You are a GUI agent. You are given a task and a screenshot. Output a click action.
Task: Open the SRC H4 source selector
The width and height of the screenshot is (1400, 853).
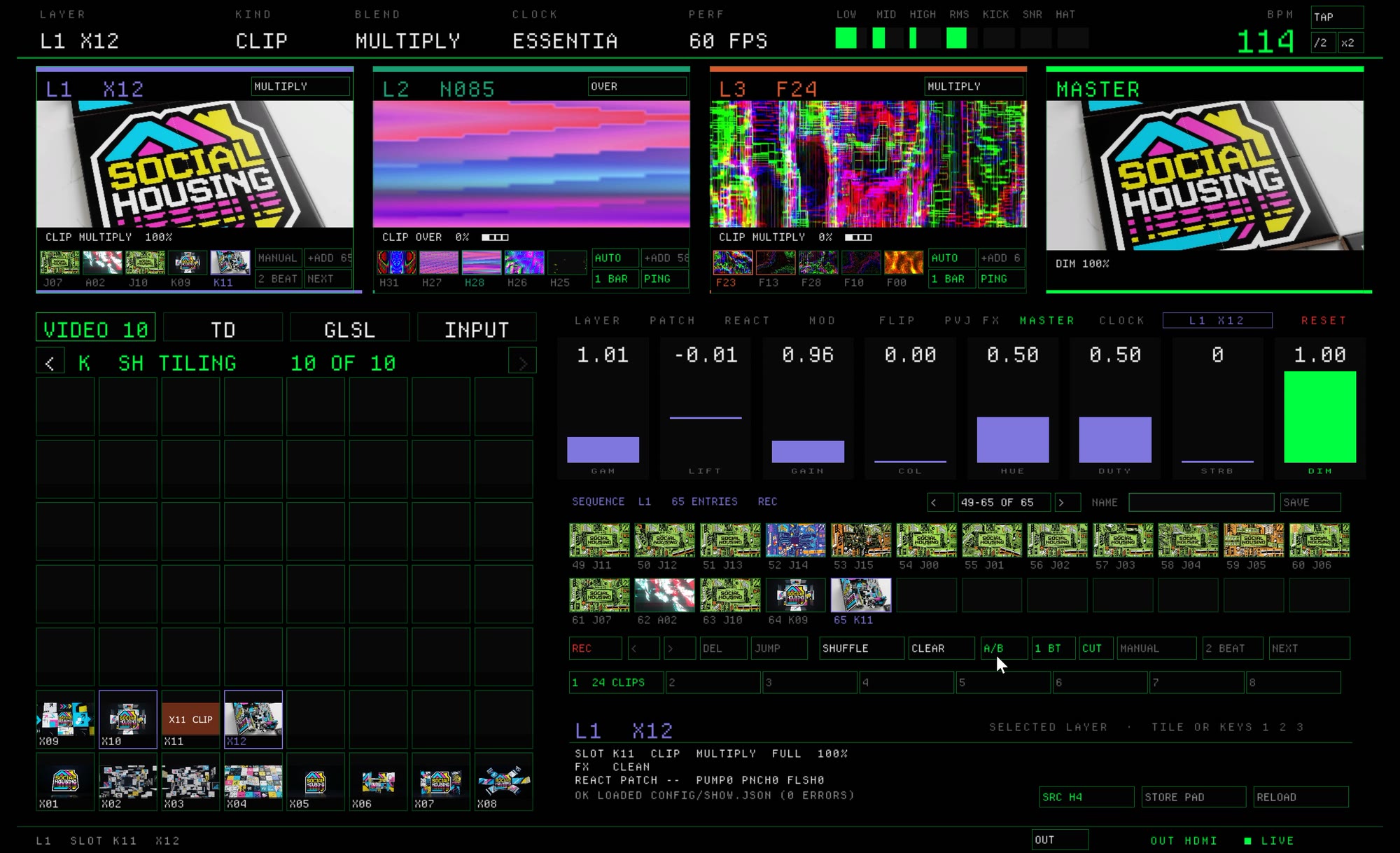pos(1086,797)
